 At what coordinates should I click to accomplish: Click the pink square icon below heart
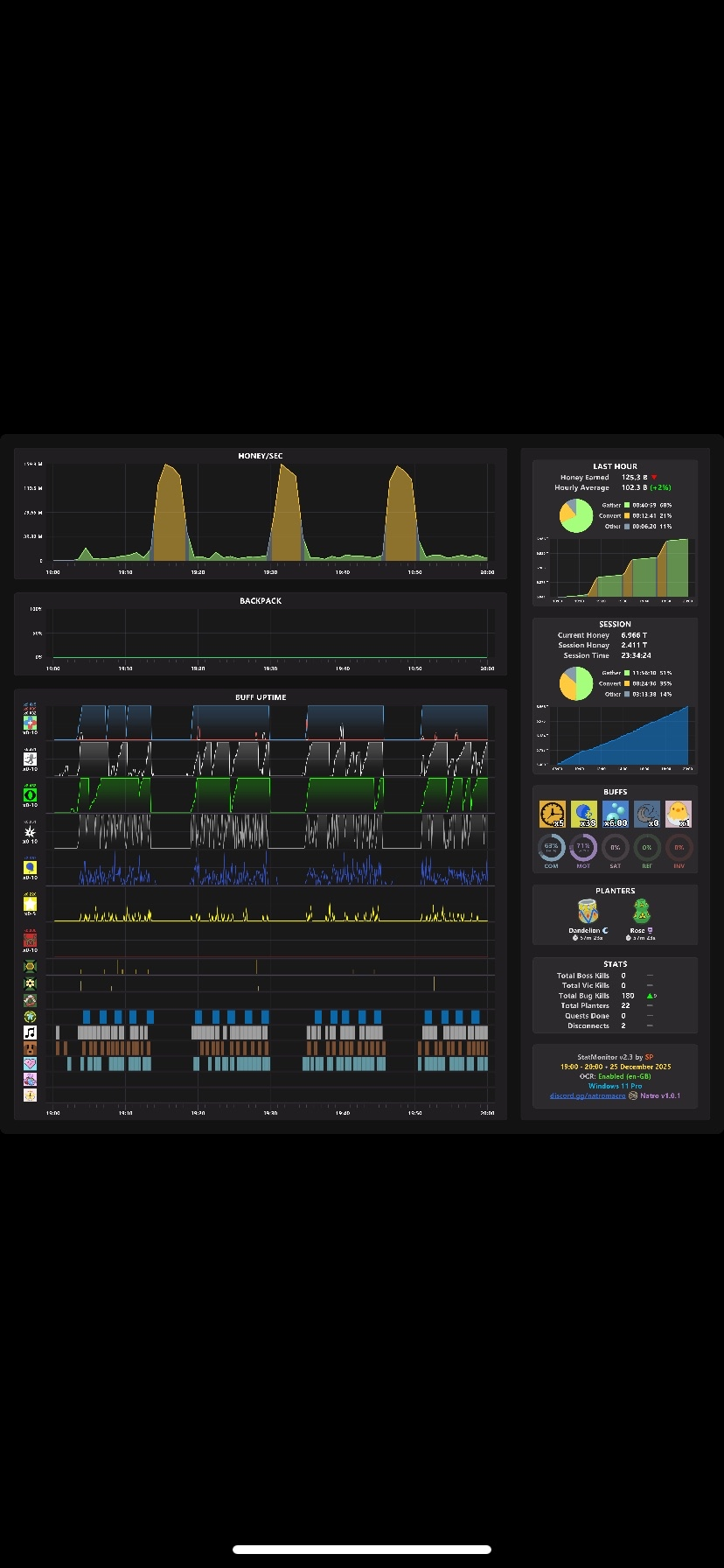[x=30, y=1080]
